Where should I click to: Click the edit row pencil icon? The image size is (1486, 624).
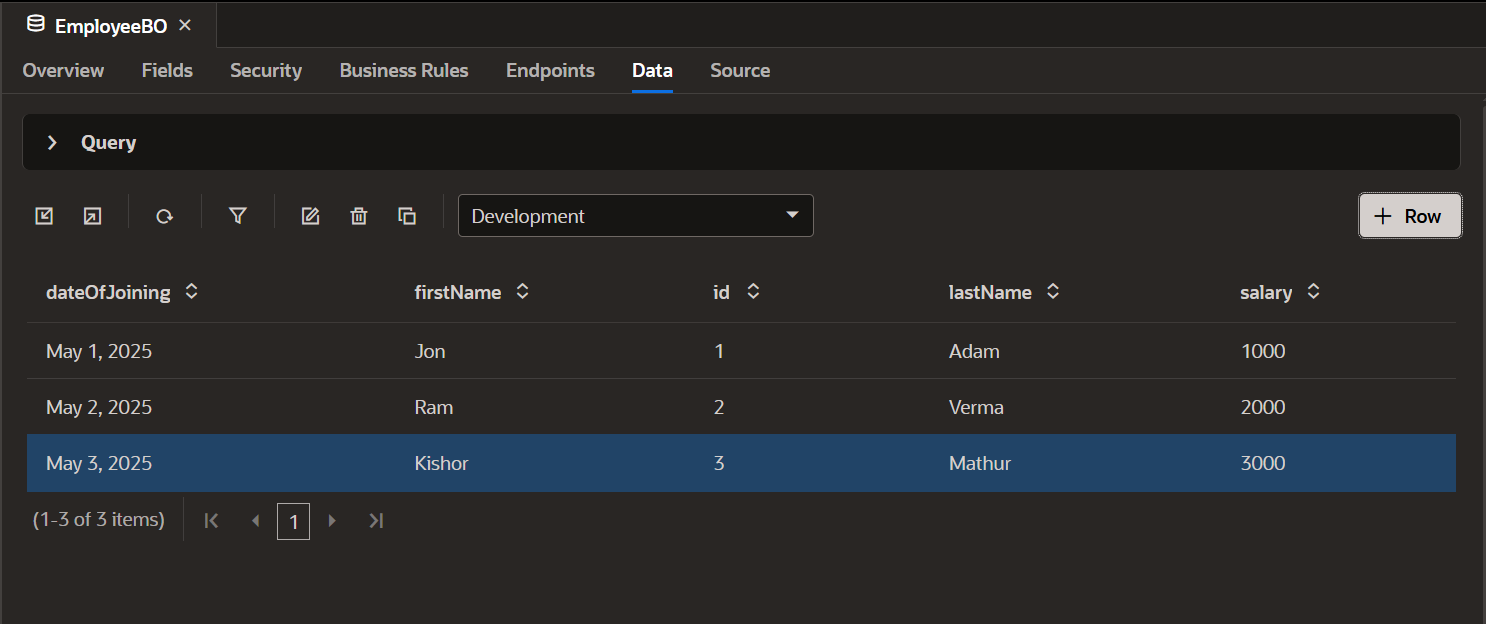pos(310,216)
